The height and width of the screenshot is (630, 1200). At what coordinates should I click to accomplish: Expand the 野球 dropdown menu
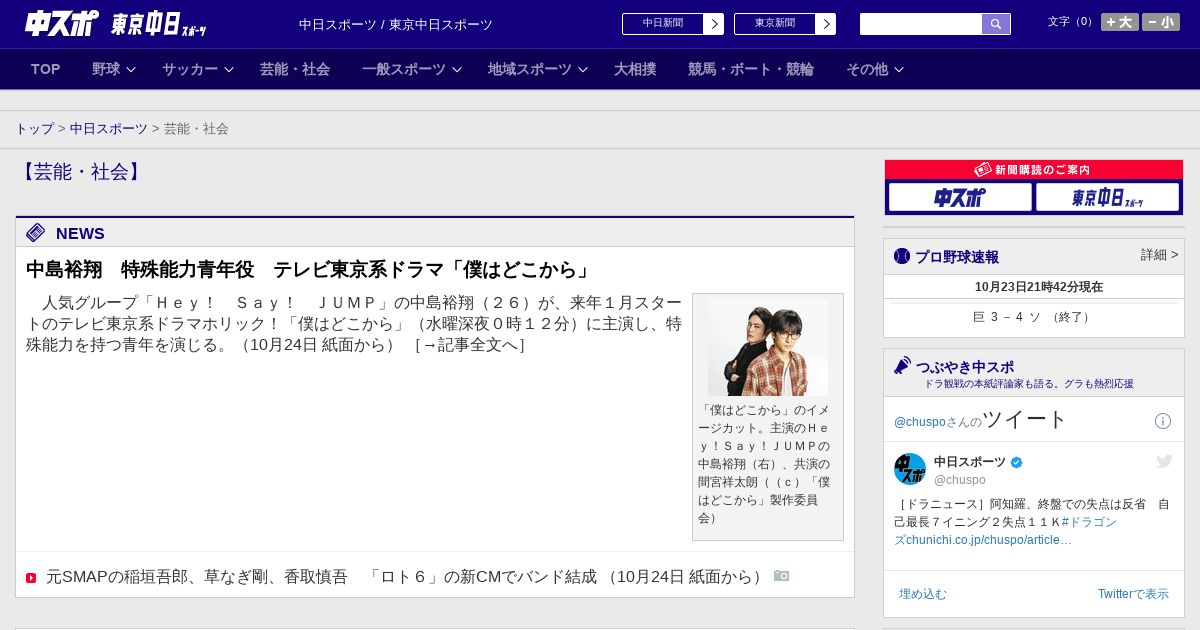pos(113,69)
